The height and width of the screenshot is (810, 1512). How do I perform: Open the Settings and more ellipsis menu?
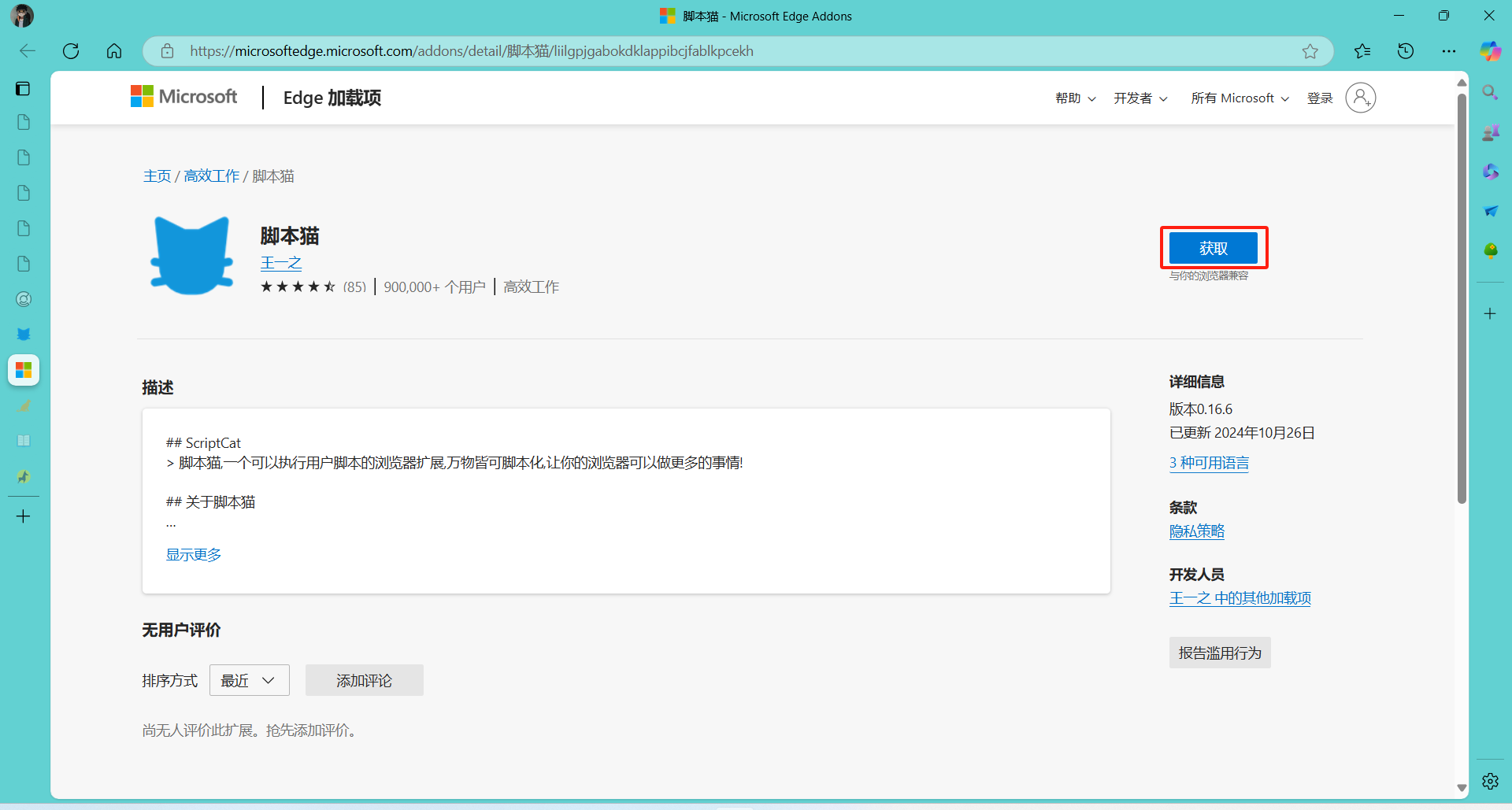[x=1449, y=51]
